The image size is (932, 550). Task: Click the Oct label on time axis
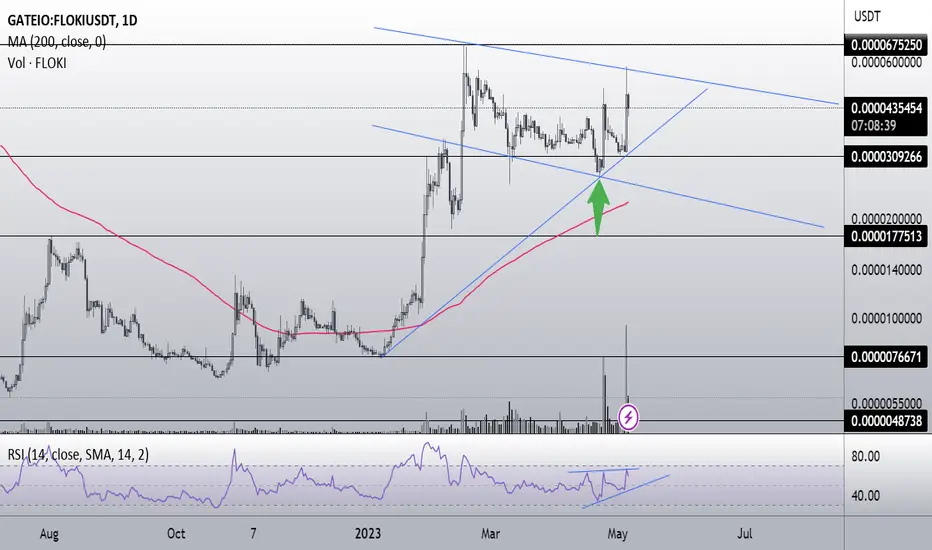pyautogui.click(x=176, y=533)
